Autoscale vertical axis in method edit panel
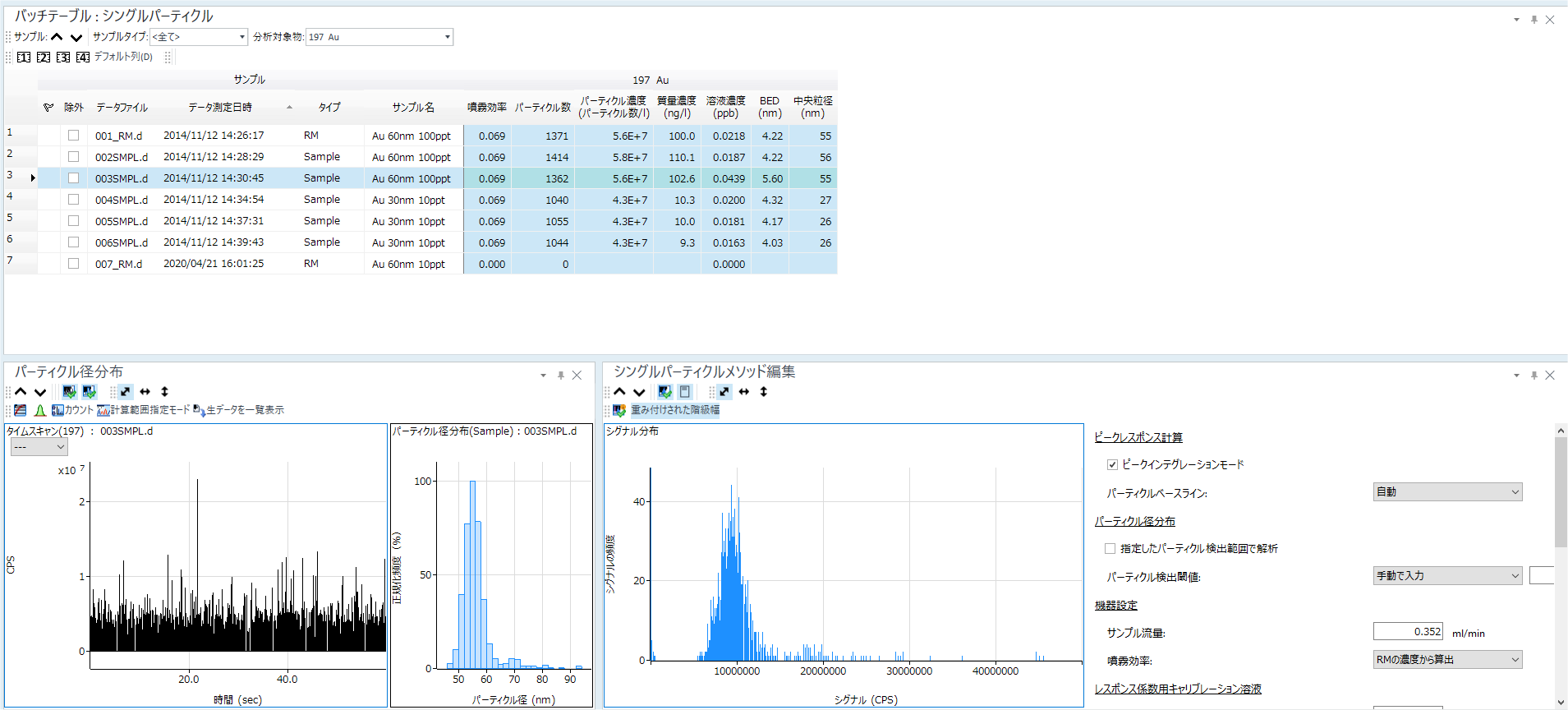The image size is (1568, 710). 763,392
